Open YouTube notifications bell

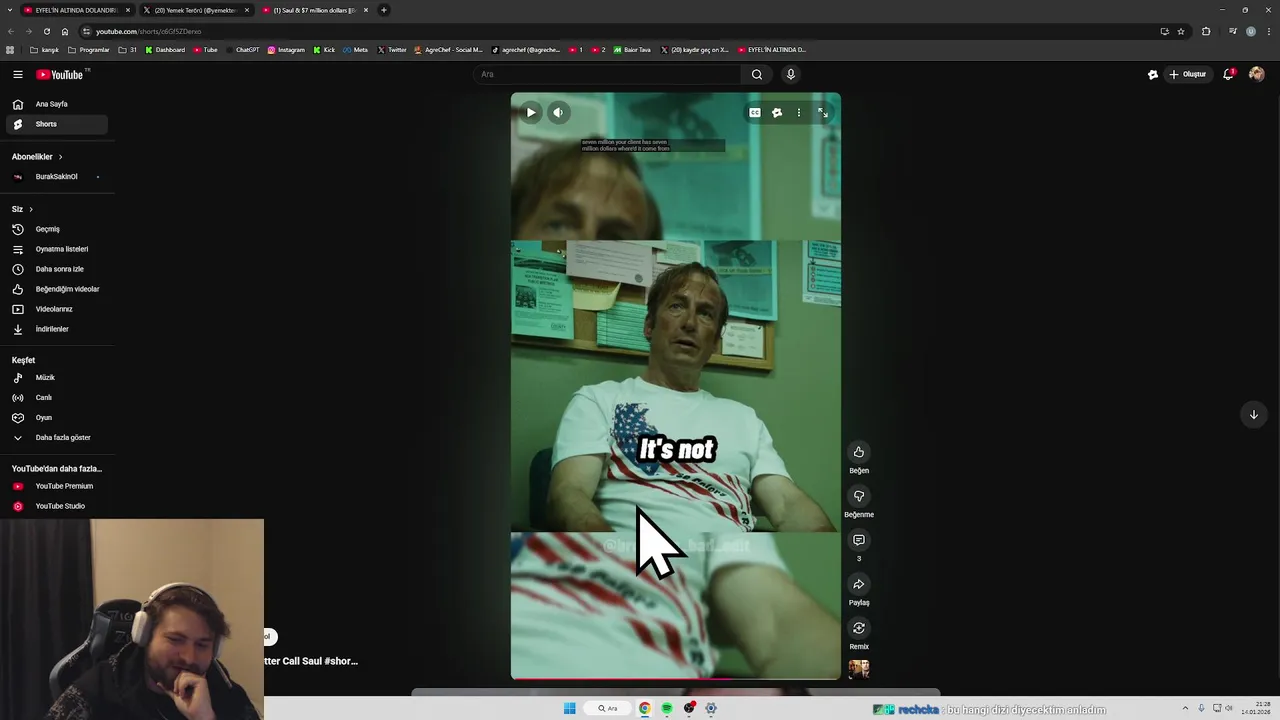coord(1228,74)
